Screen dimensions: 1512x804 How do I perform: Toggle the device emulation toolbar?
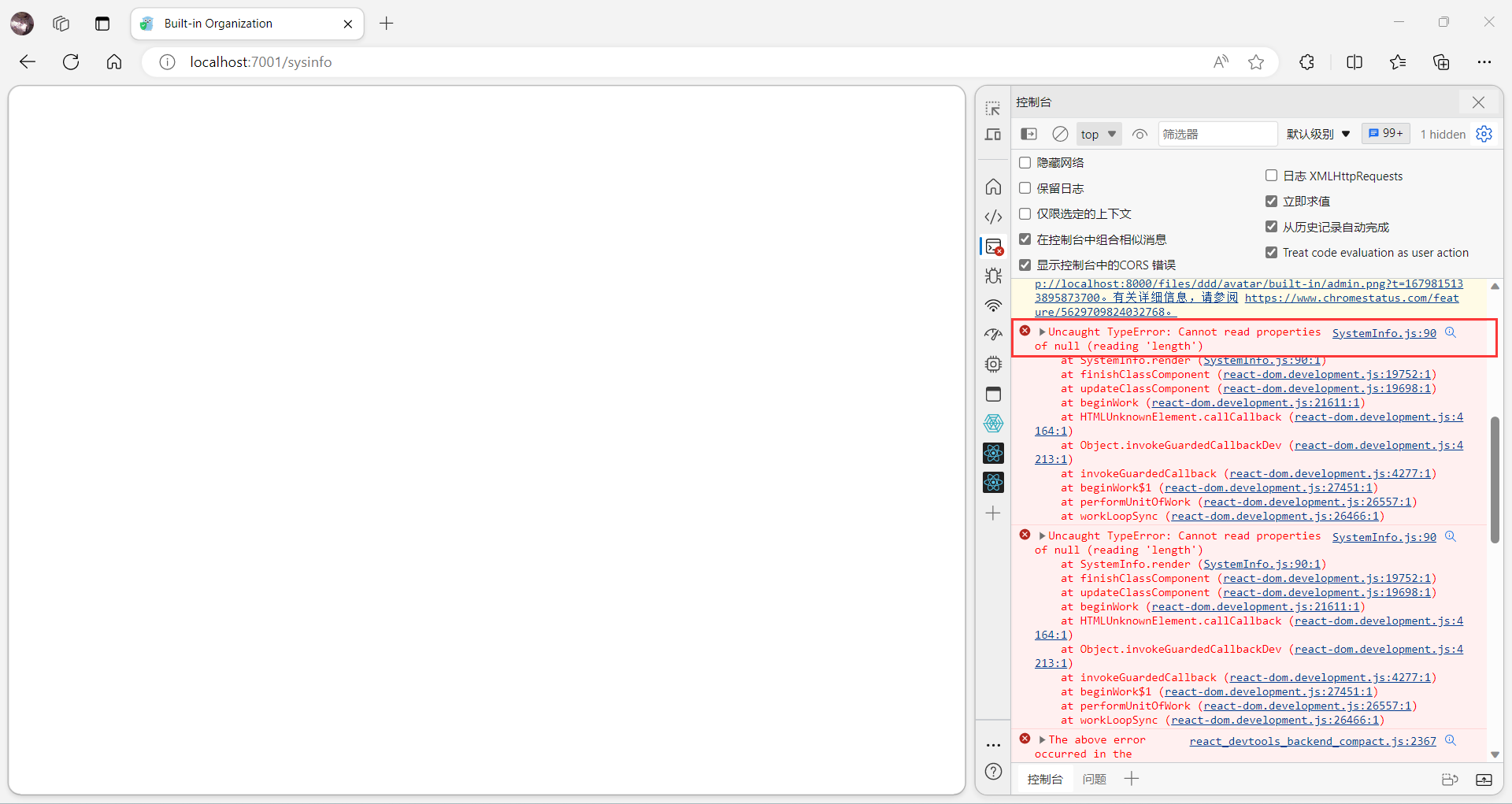pos(994,135)
